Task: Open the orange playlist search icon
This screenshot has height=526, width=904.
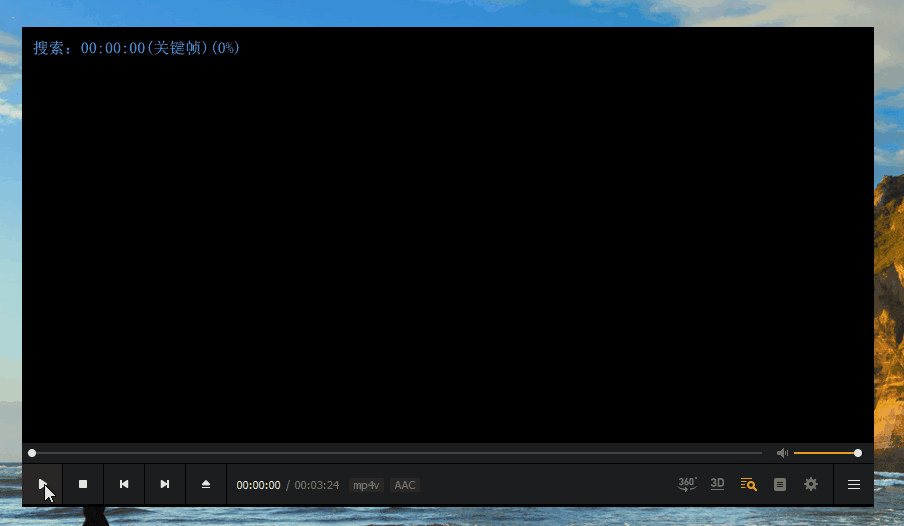Action: [x=748, y=484]
